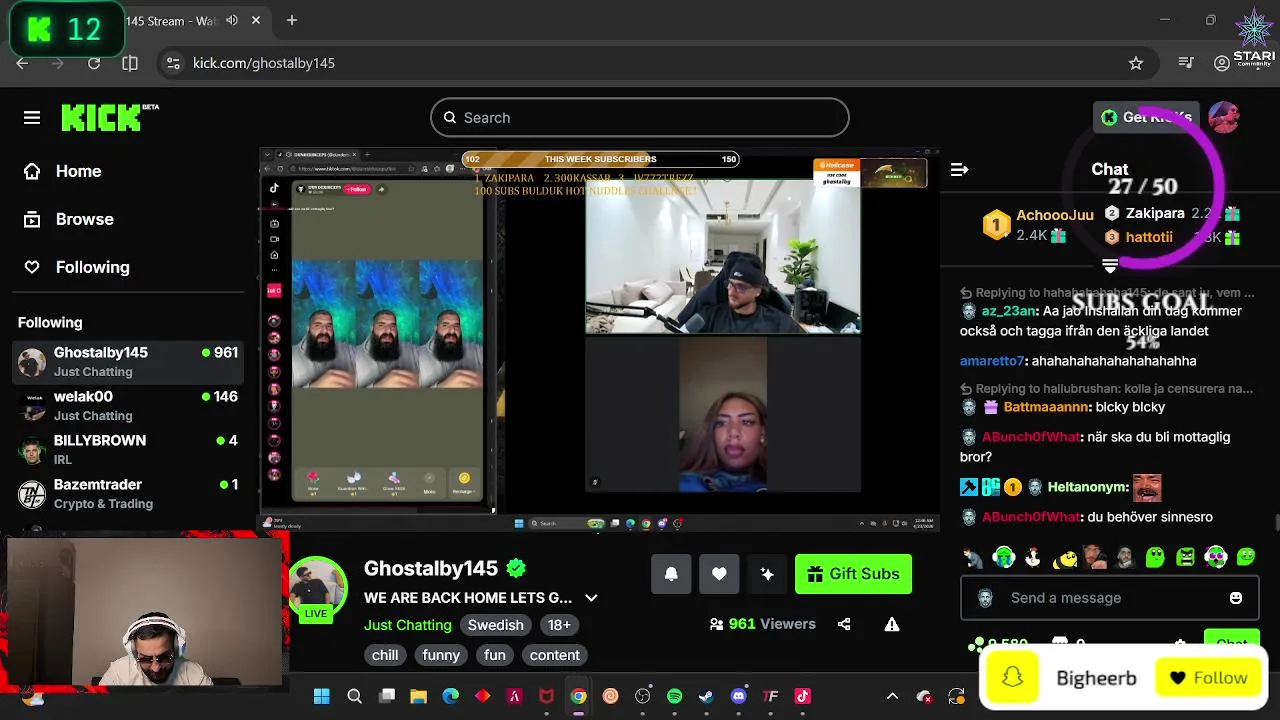Click the sparkle icon button
Viewport: 1280px width, 720px height.
pos(767,574)
